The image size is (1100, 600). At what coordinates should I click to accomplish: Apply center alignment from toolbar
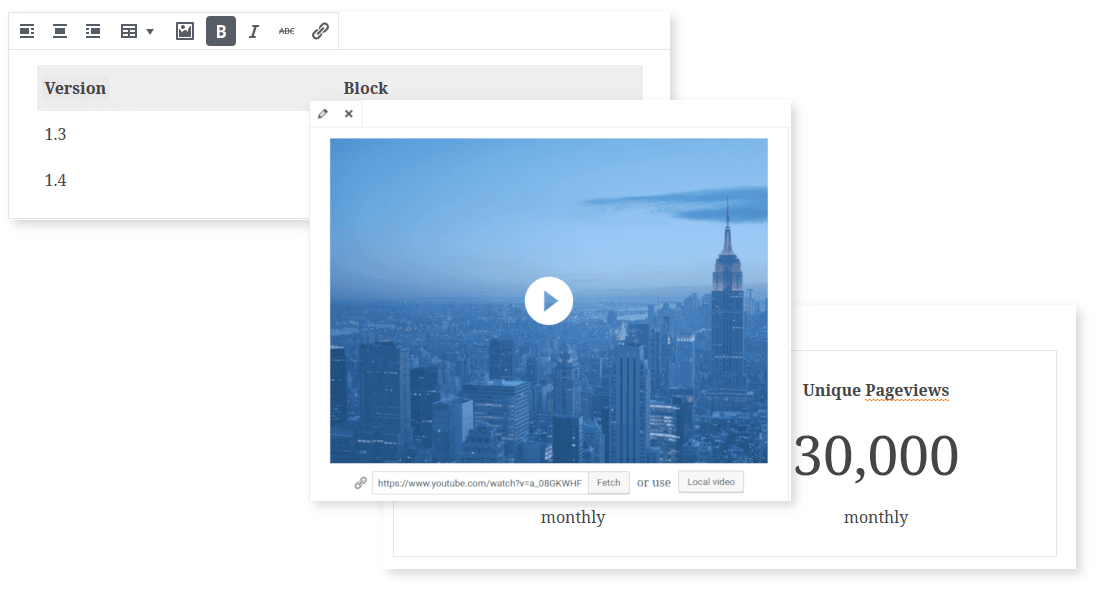[60, 32]
